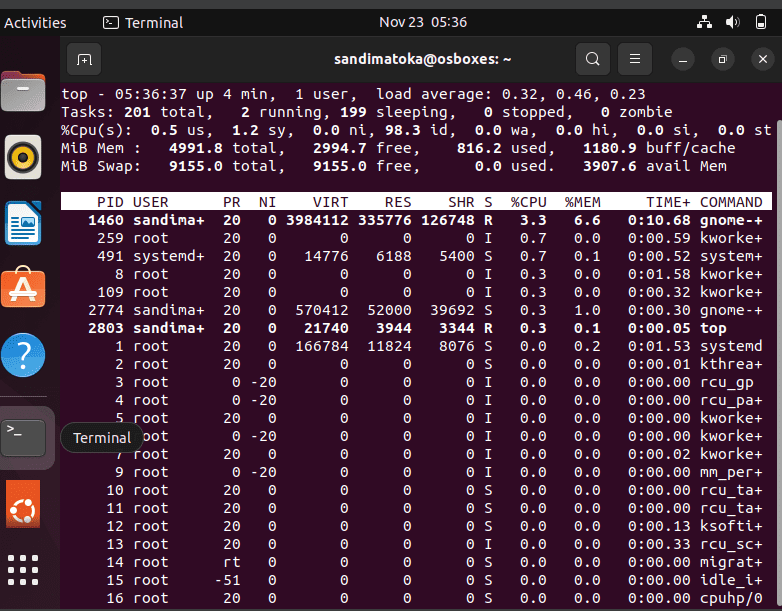Open LibreOffice Writer from the dock

click(x=23, y=223)
